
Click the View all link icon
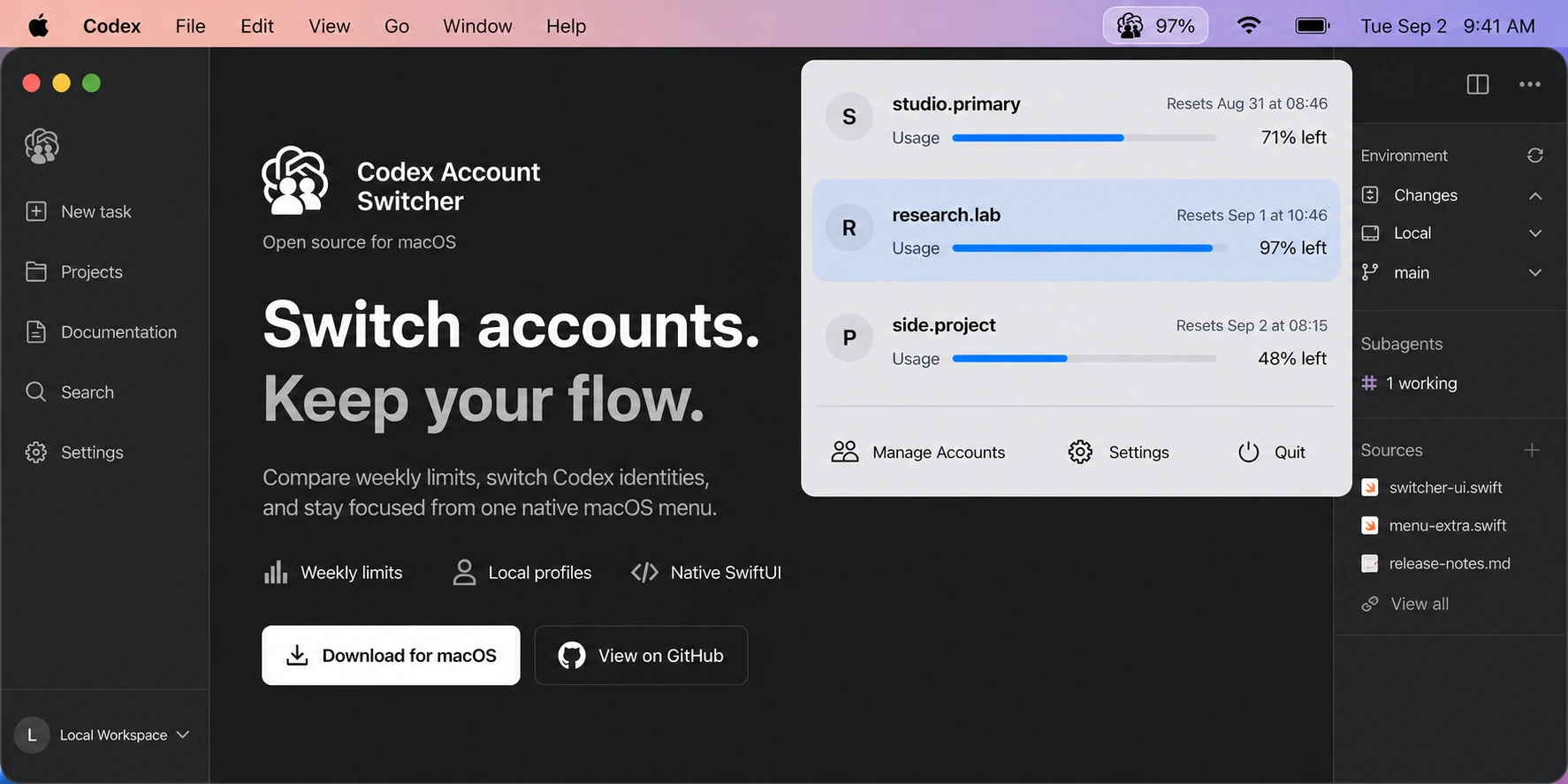pos(1370,604)
